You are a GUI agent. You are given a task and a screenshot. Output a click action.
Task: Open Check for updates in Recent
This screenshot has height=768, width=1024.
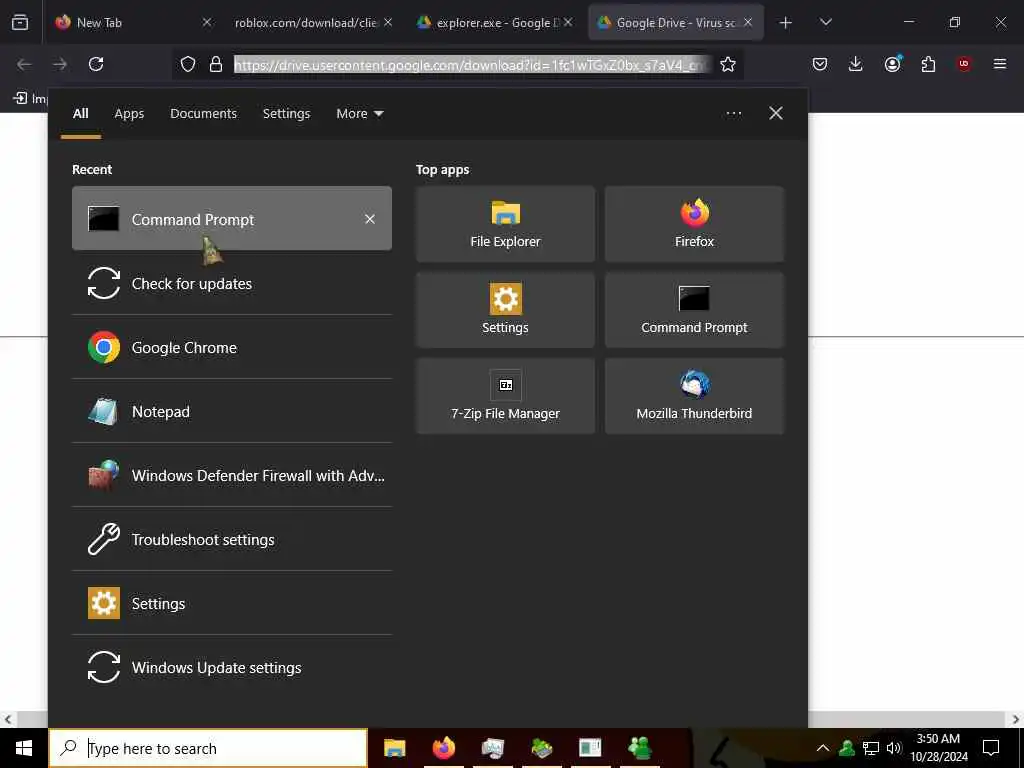coord(232,283)
